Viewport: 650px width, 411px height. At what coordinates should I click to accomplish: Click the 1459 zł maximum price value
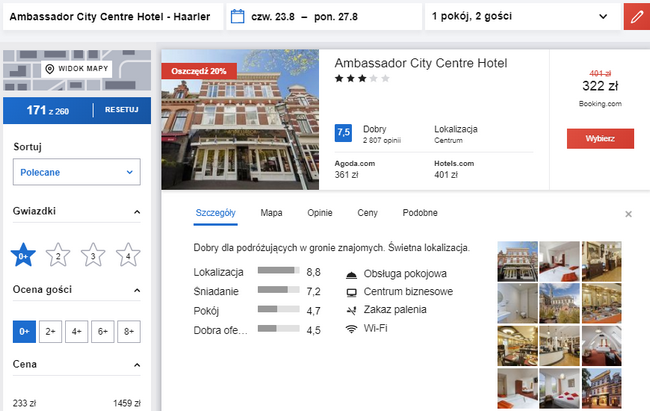127,403
